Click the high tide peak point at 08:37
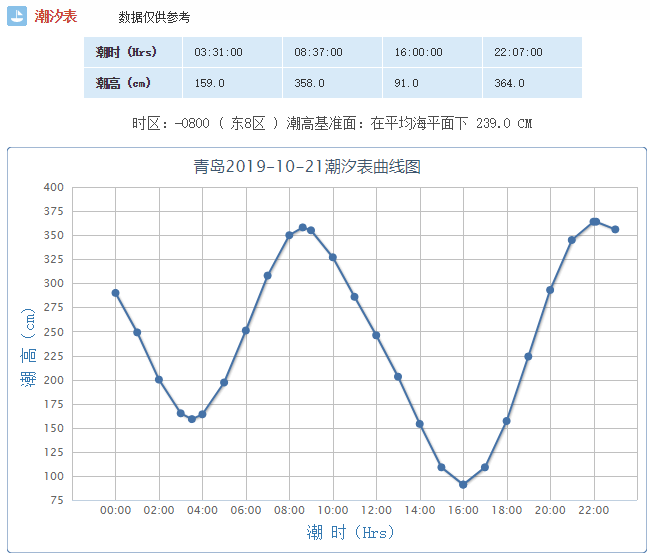The width and height of the screenshot is (650, 558). point(303,228)
